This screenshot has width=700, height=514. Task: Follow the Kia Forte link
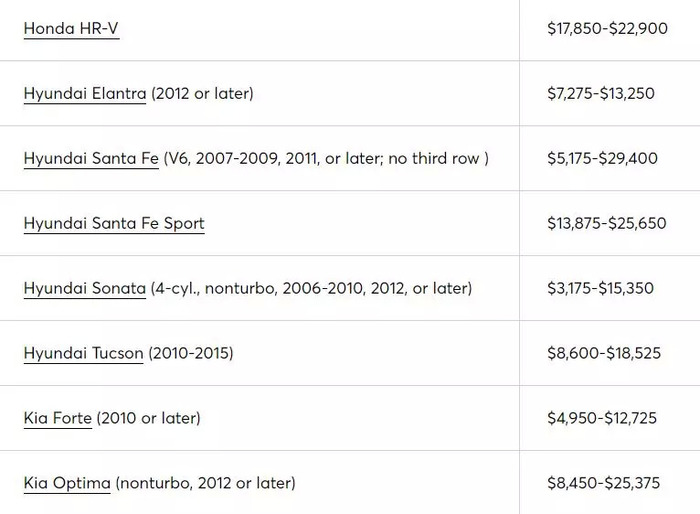pos(58,418)
